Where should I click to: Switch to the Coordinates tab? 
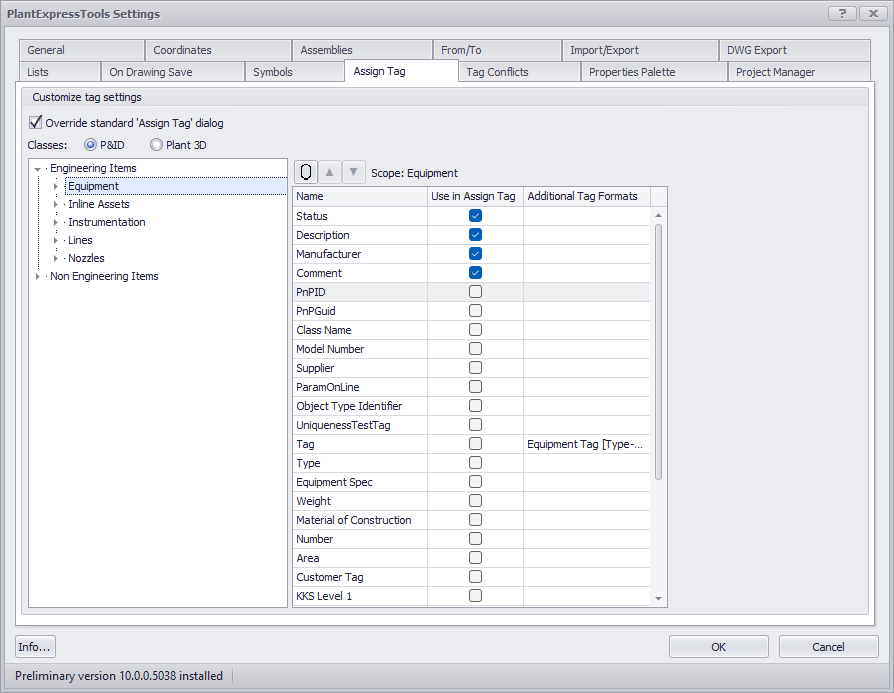[x=218, y=50]
